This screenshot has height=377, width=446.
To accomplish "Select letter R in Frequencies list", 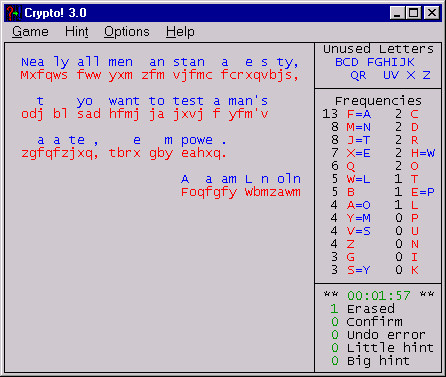I will click(414, 140).
